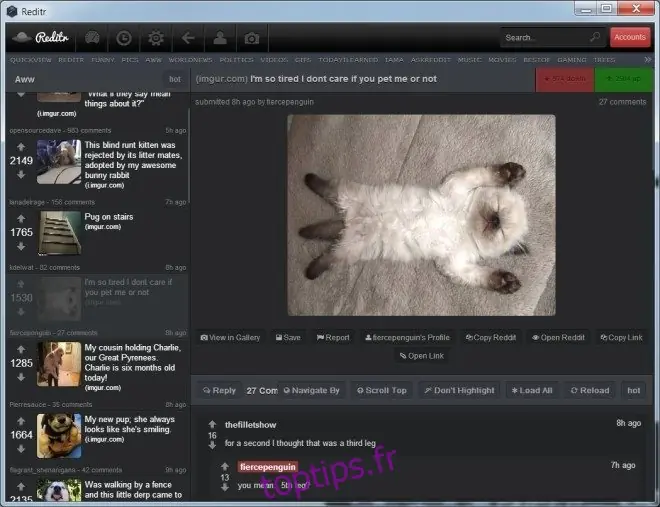Toggle the red down vote button
Viewport: 660px width, 507px height.
coord(565,79)
